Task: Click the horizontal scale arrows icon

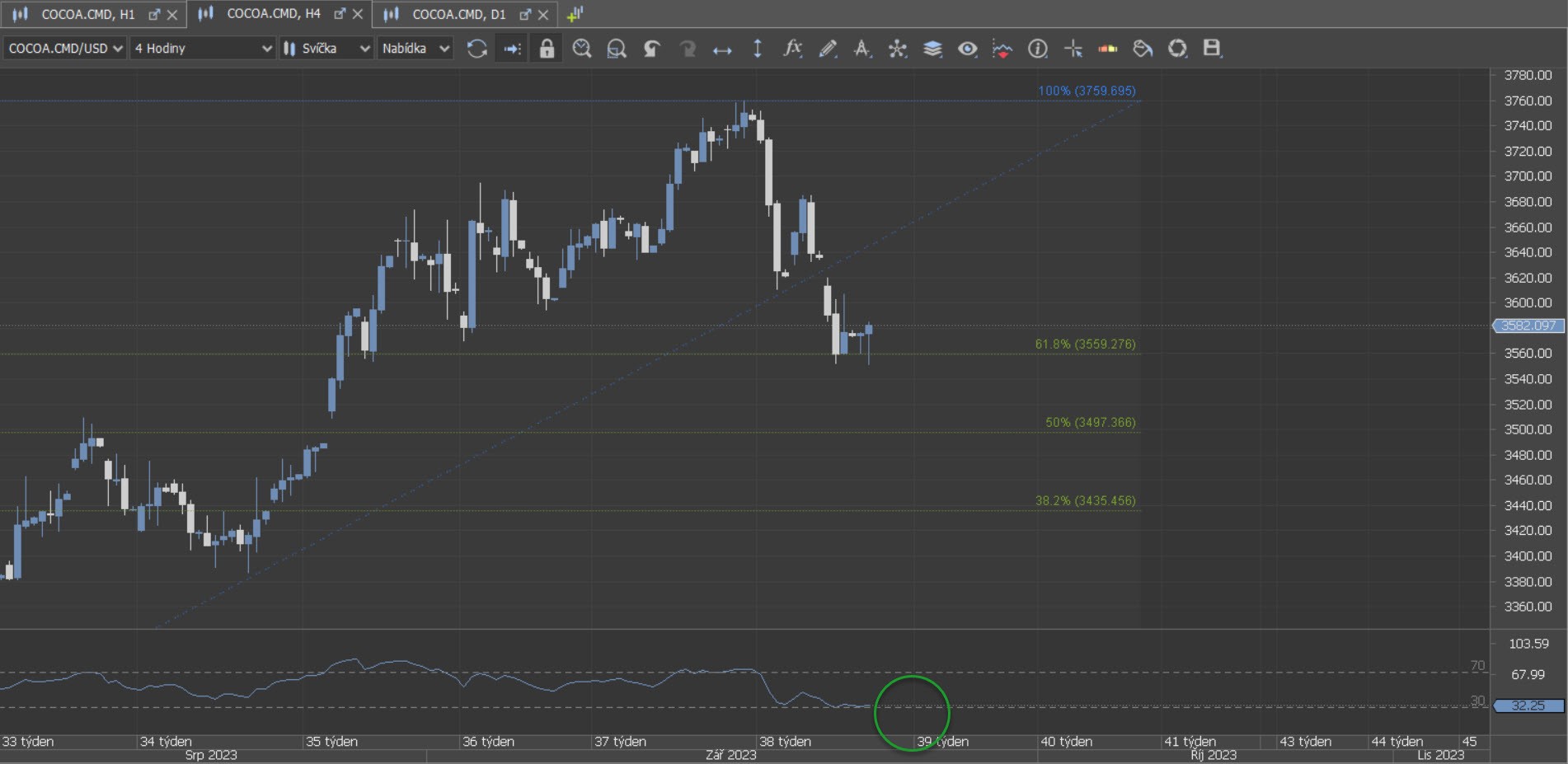Action: pos(722,49)
